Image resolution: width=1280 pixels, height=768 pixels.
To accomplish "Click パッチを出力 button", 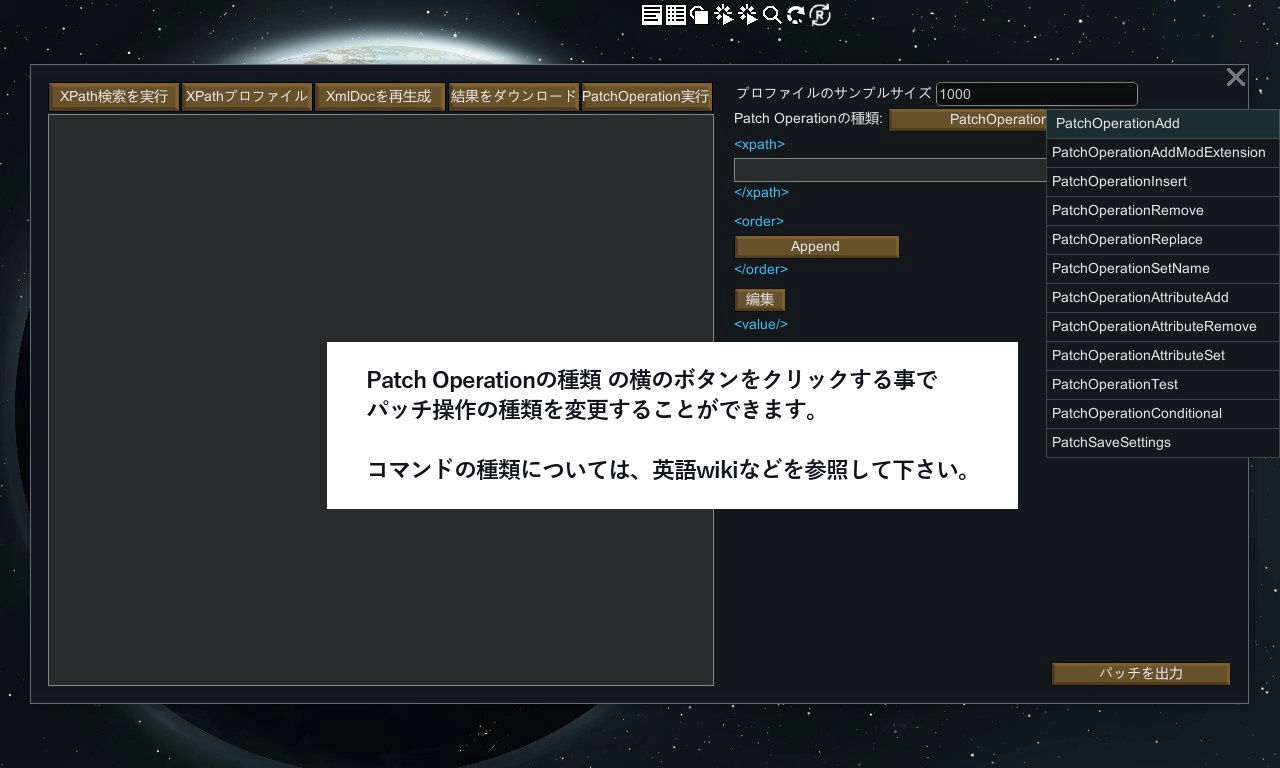I will 1141,674.
